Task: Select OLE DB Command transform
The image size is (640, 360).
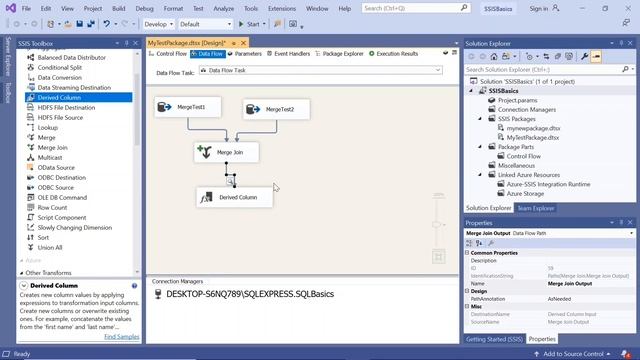Action: coord(62,198)
